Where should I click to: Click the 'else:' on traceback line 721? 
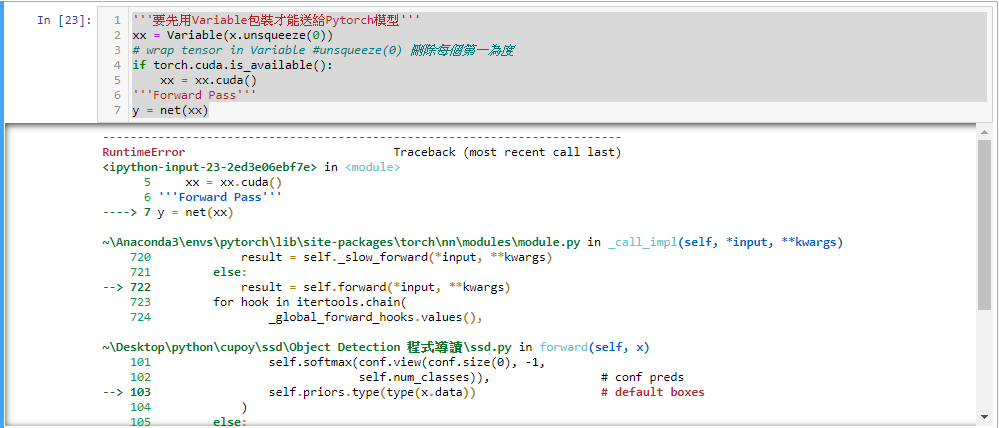pyautogui.click(x=230, y=273)
